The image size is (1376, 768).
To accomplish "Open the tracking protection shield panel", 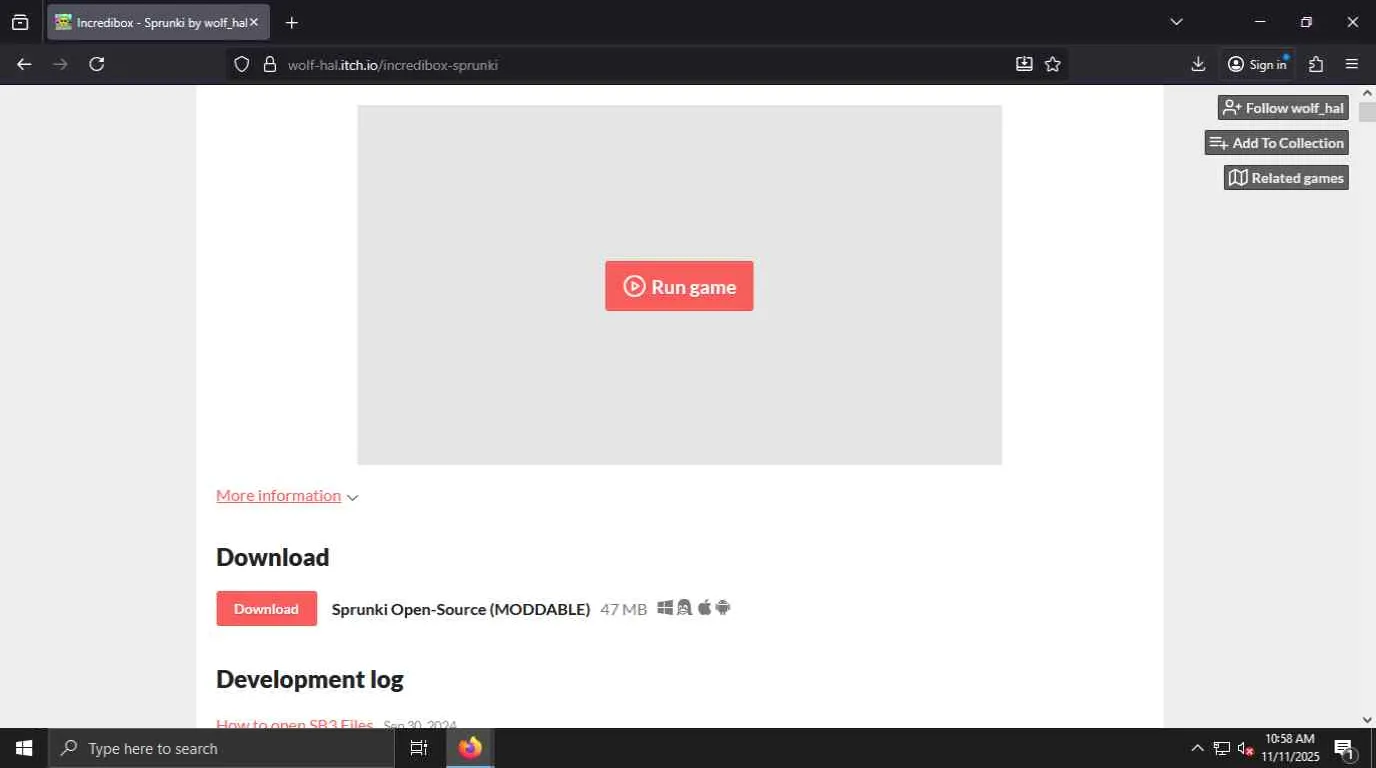I will [241, 64].
